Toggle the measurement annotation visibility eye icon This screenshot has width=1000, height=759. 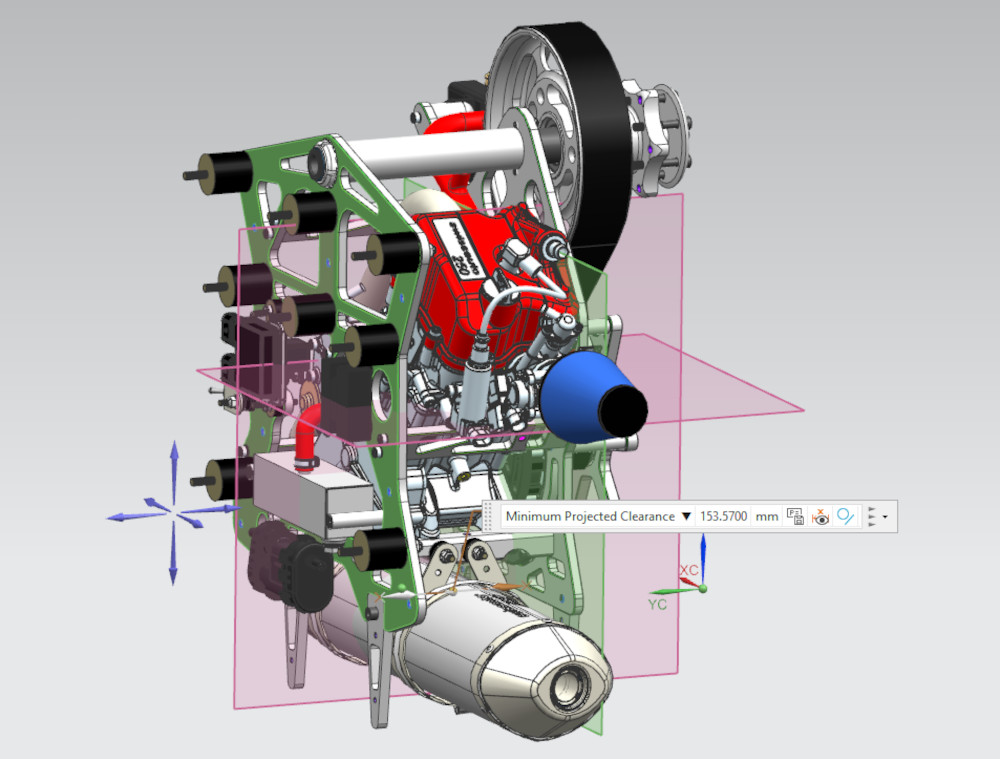pos(820,516)
